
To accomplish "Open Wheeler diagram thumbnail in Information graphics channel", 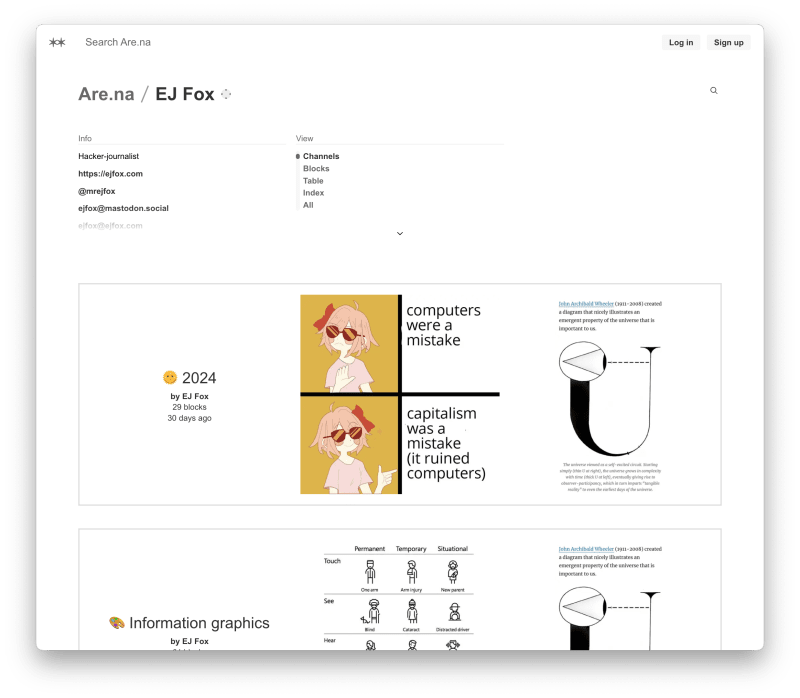I will point(610,596).
